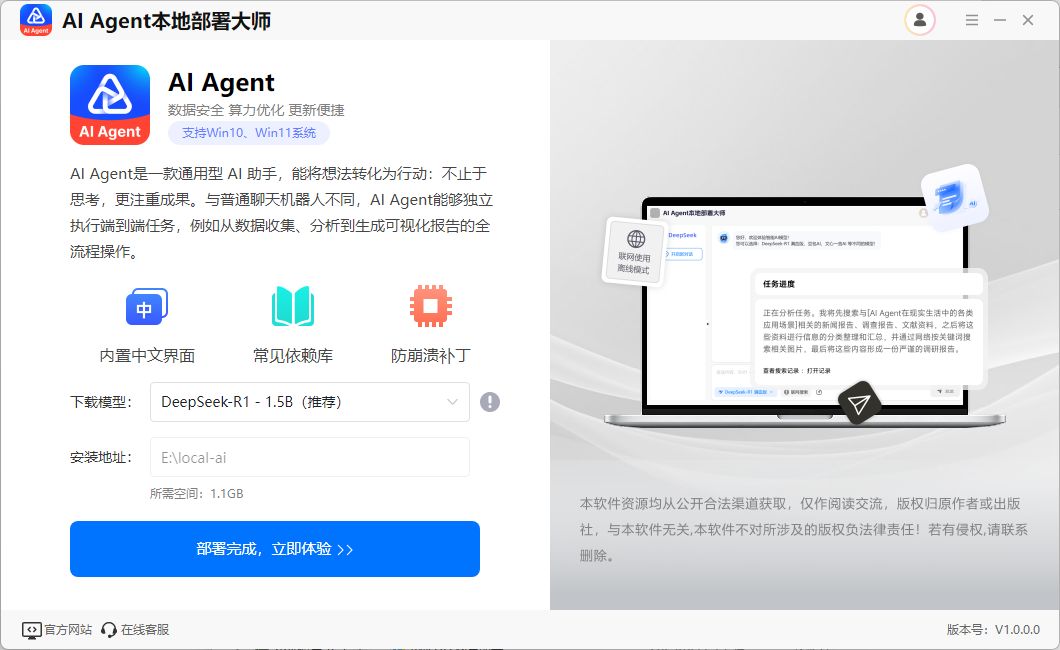Click 部署完成，立即体验 button
The height and width of the screenshot is (650, 1060).
click(275, 549)
